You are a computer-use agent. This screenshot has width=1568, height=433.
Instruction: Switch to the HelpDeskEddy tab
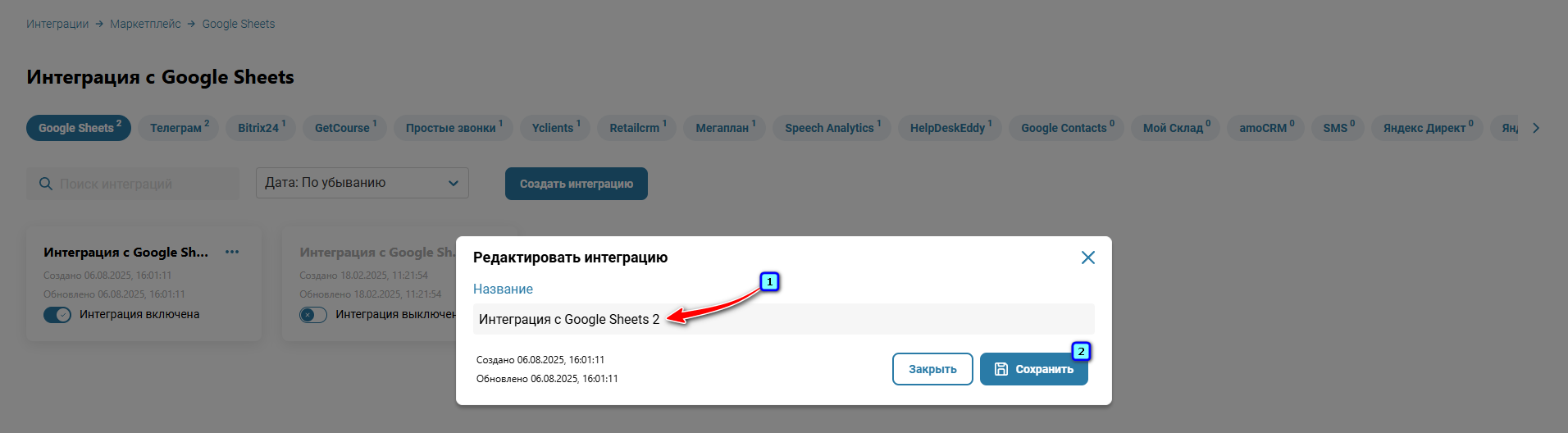coord(950,128)
